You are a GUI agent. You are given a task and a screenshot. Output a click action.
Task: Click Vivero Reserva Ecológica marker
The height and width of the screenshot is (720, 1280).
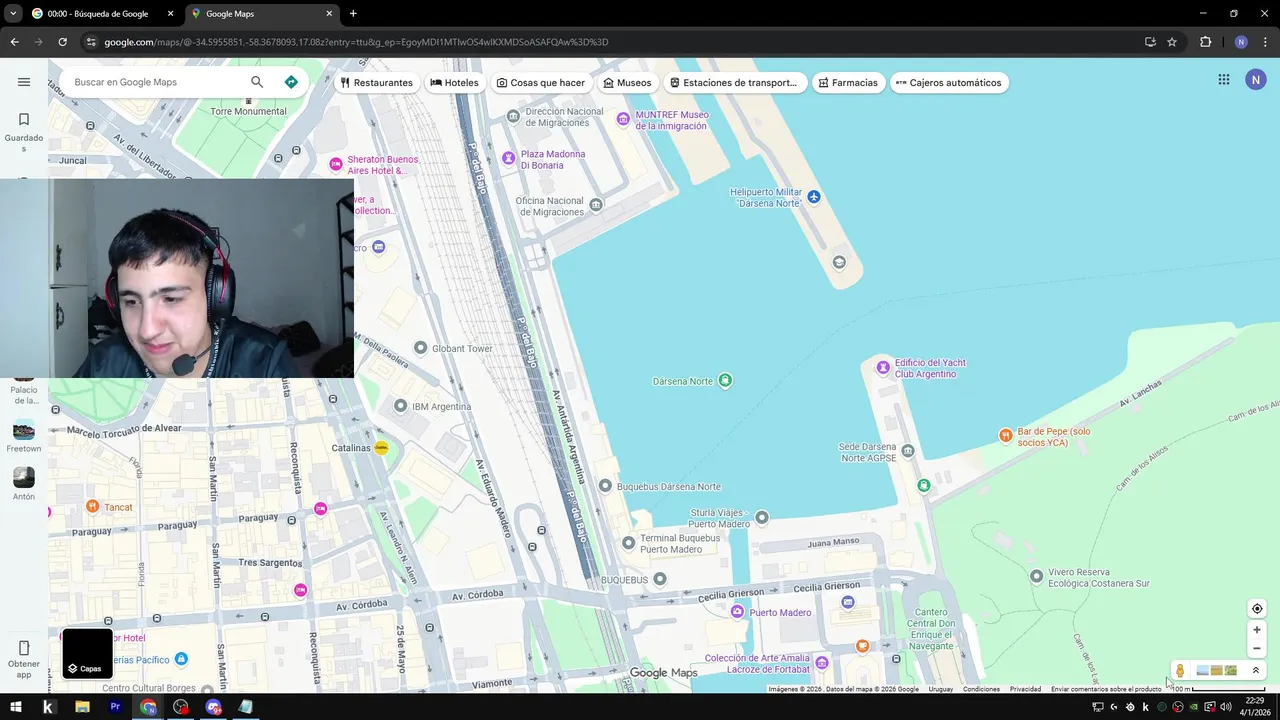click(1037, 576)
